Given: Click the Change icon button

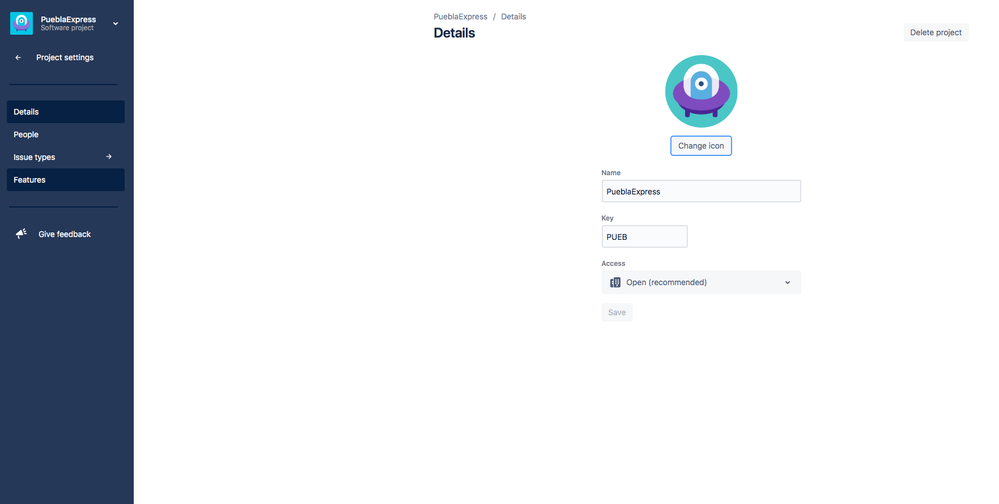Looking at the screenshot, I should coord(701,145).
